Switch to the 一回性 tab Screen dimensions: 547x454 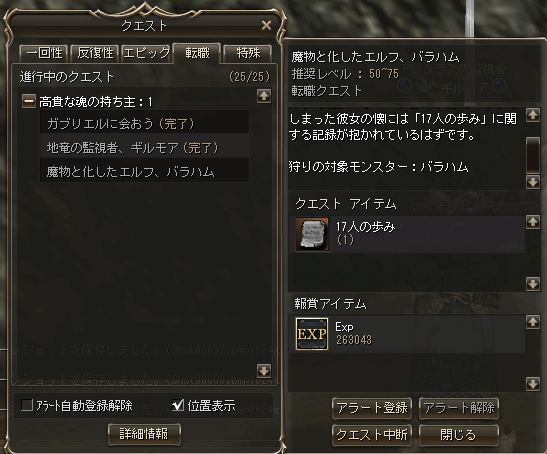[44, 53]
